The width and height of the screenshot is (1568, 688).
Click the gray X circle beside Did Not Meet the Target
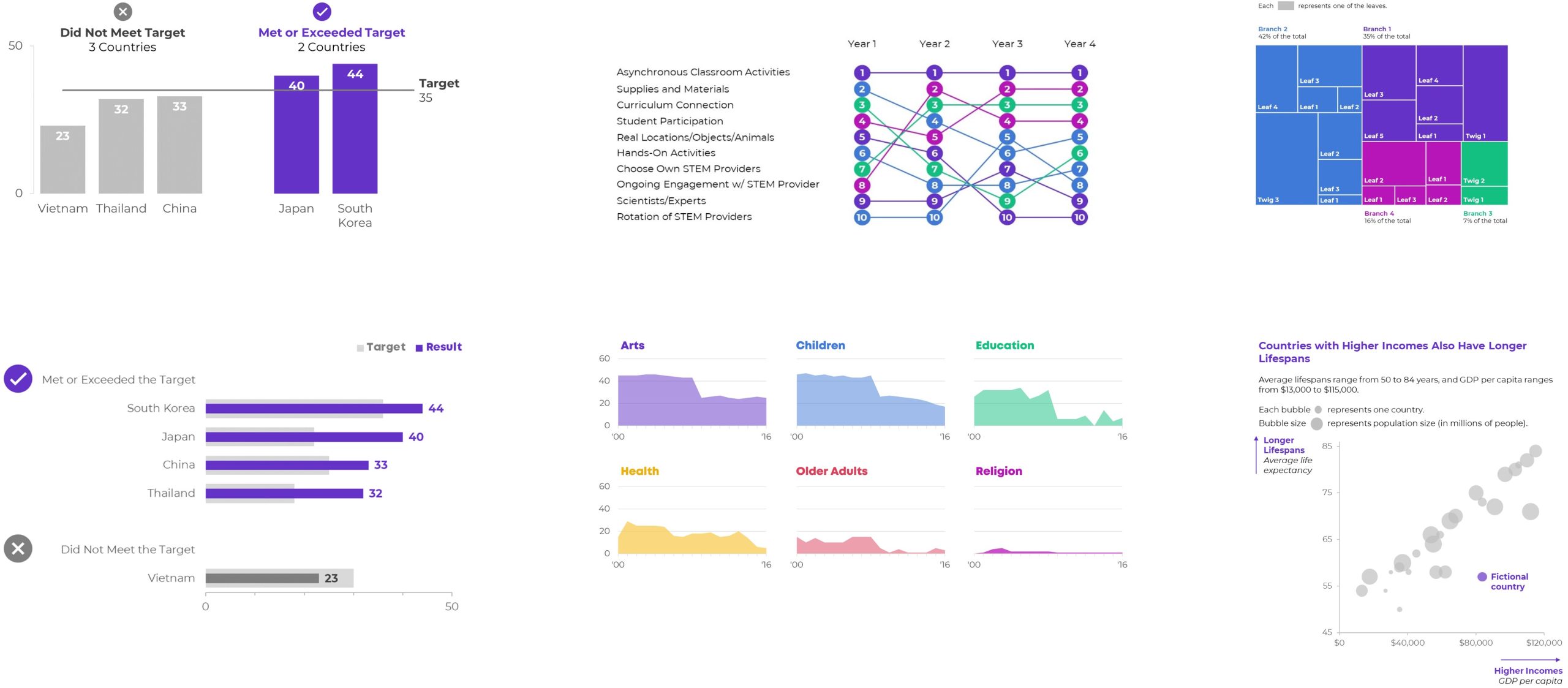18,548
